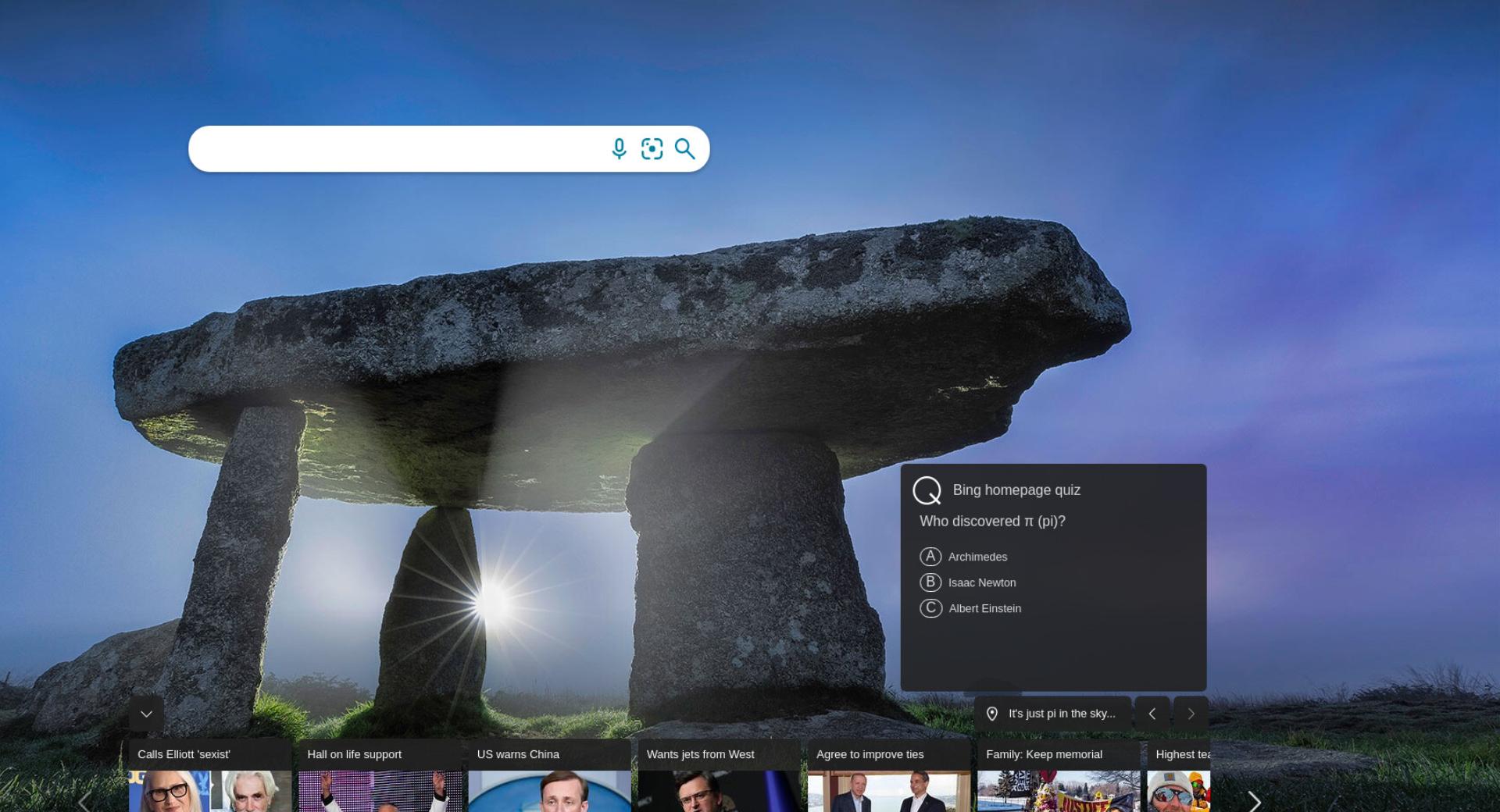Image resolution: width=1500 pixels, height=812 pixels.
Task: Click the Agree to improve ties thumbnail
Action: [x=889, y=791]
